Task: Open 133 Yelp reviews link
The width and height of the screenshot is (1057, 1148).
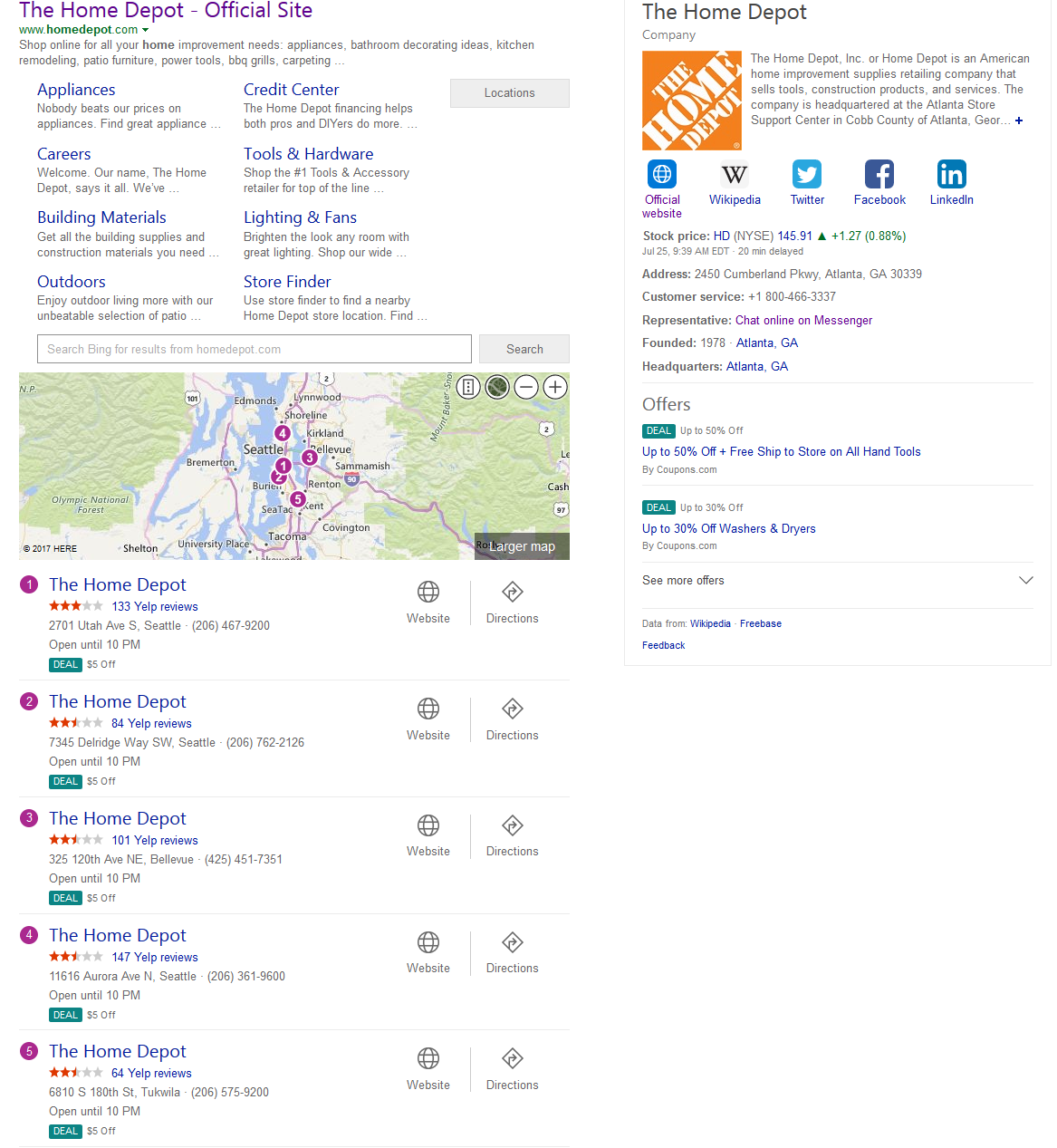Action: (155, 607)
